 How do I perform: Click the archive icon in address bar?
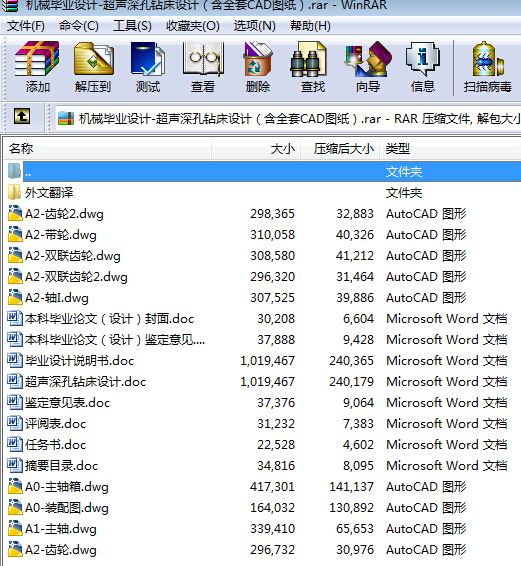click(66, 118)
